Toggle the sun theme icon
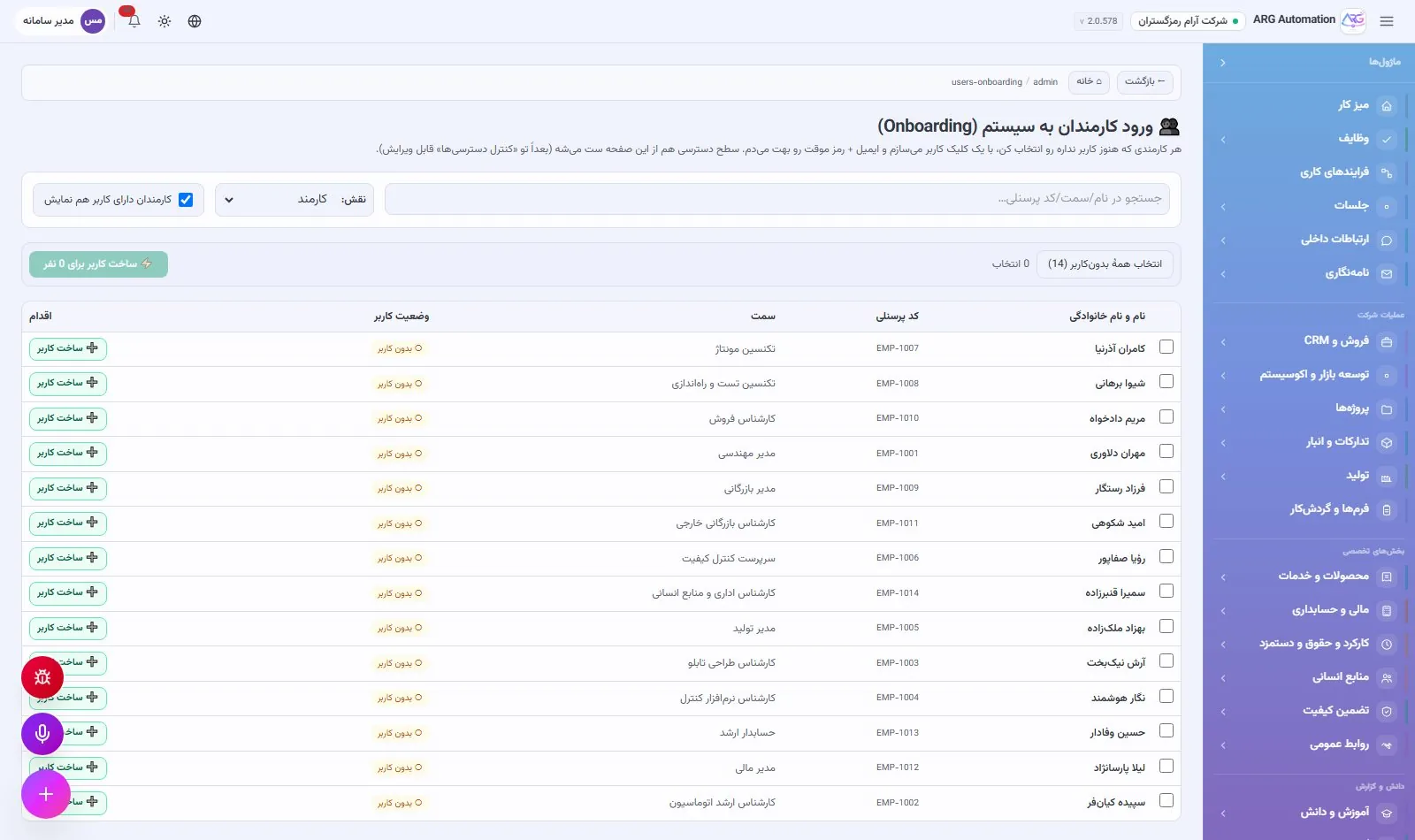Image resolution: width=1415 pixels, height=840 pixels. coord(164,21)
